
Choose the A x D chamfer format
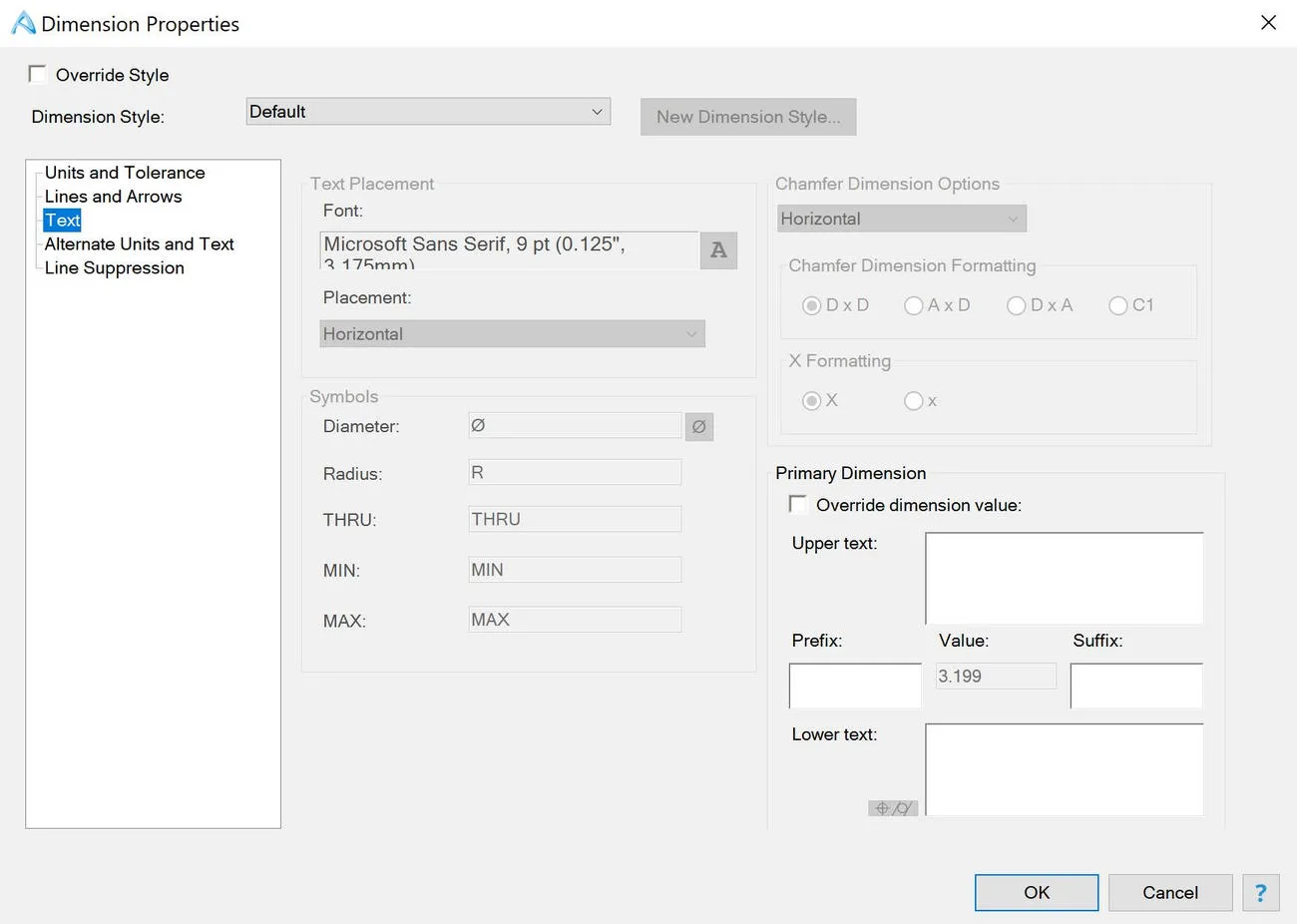pyautogui.click(x=913, y=305)
